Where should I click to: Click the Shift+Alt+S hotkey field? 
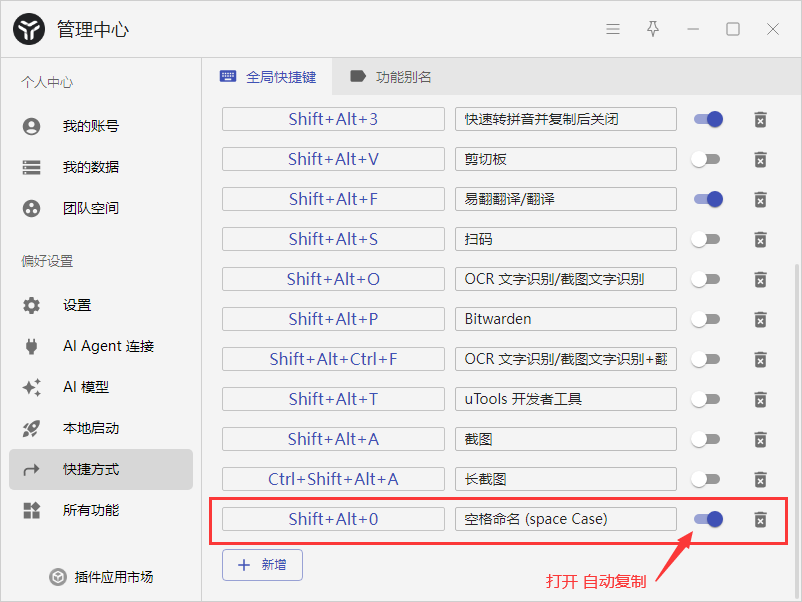pyautogui.click(x=333, y=239)
